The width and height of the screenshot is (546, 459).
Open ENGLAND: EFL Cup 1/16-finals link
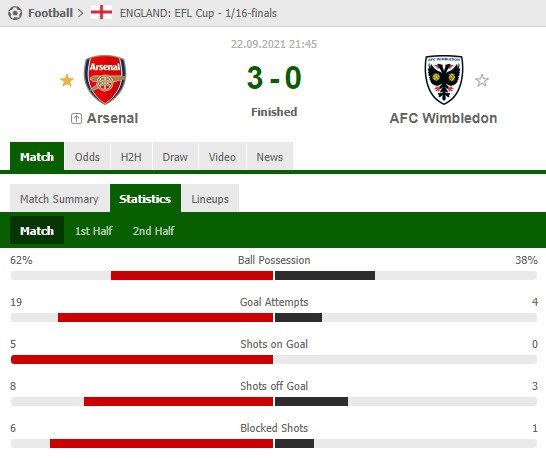198,13
